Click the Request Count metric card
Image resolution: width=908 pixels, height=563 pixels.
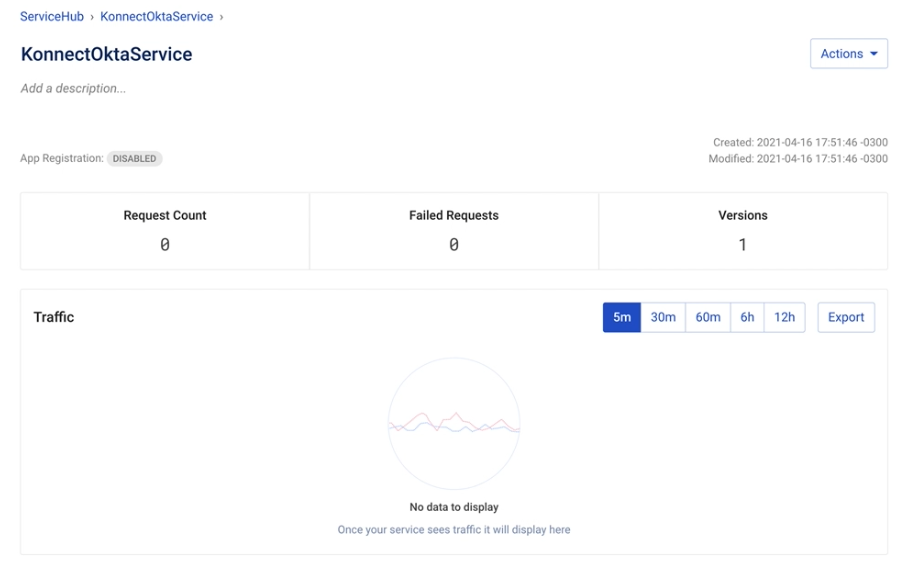pos(165,231)
